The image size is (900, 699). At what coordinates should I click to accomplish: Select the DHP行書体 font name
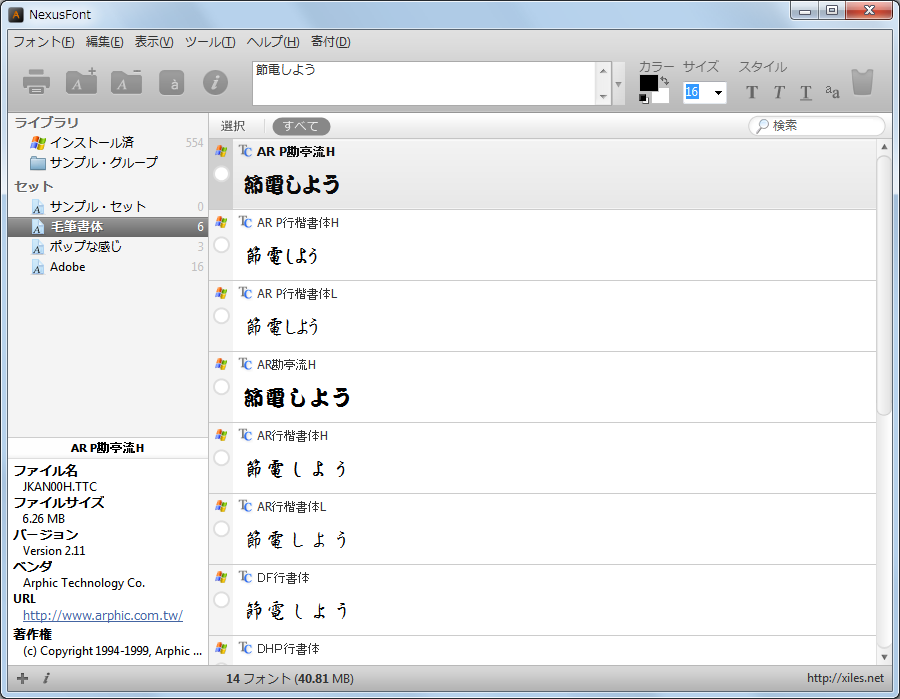pos(288,648)
